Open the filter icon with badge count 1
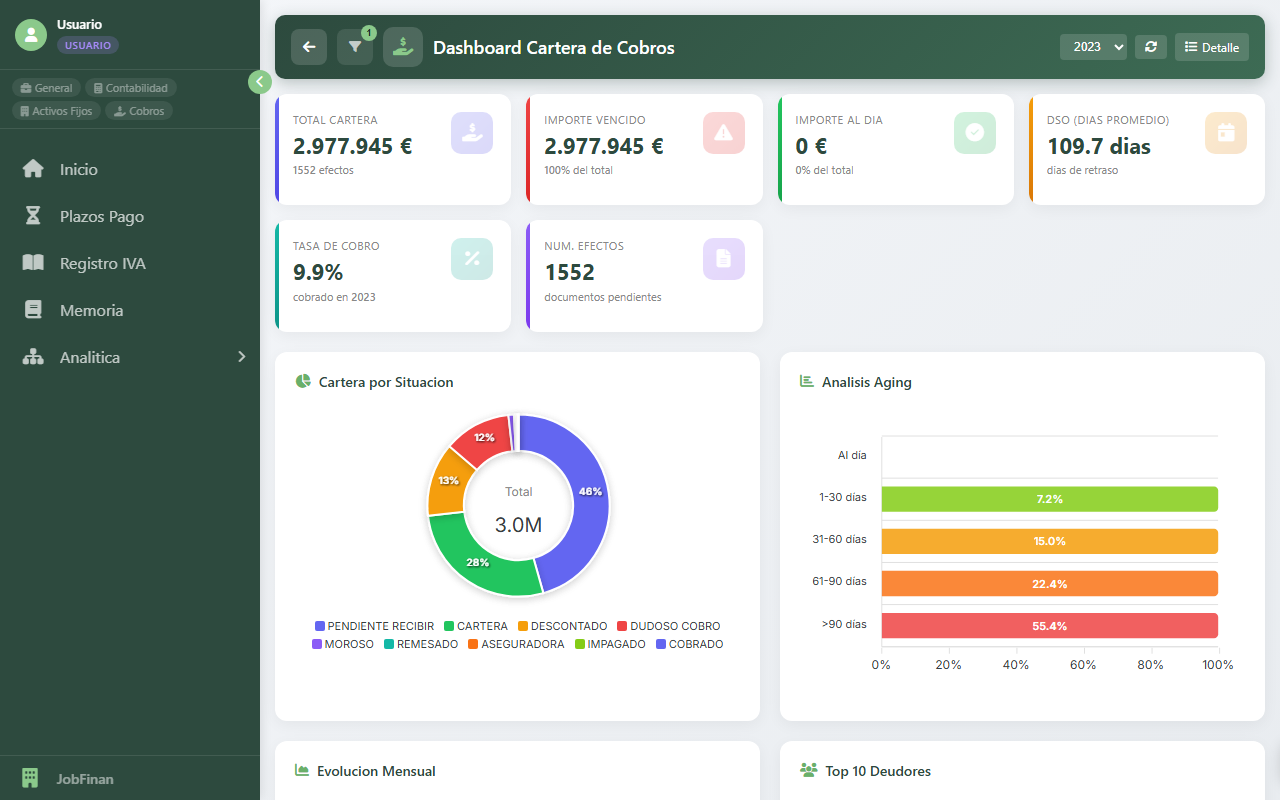This screenshot has width=1280, height=800. (355, 47)
